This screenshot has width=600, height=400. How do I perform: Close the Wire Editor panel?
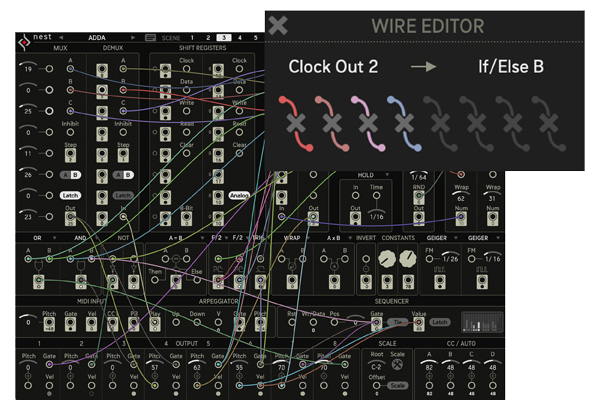pos(279,26)
